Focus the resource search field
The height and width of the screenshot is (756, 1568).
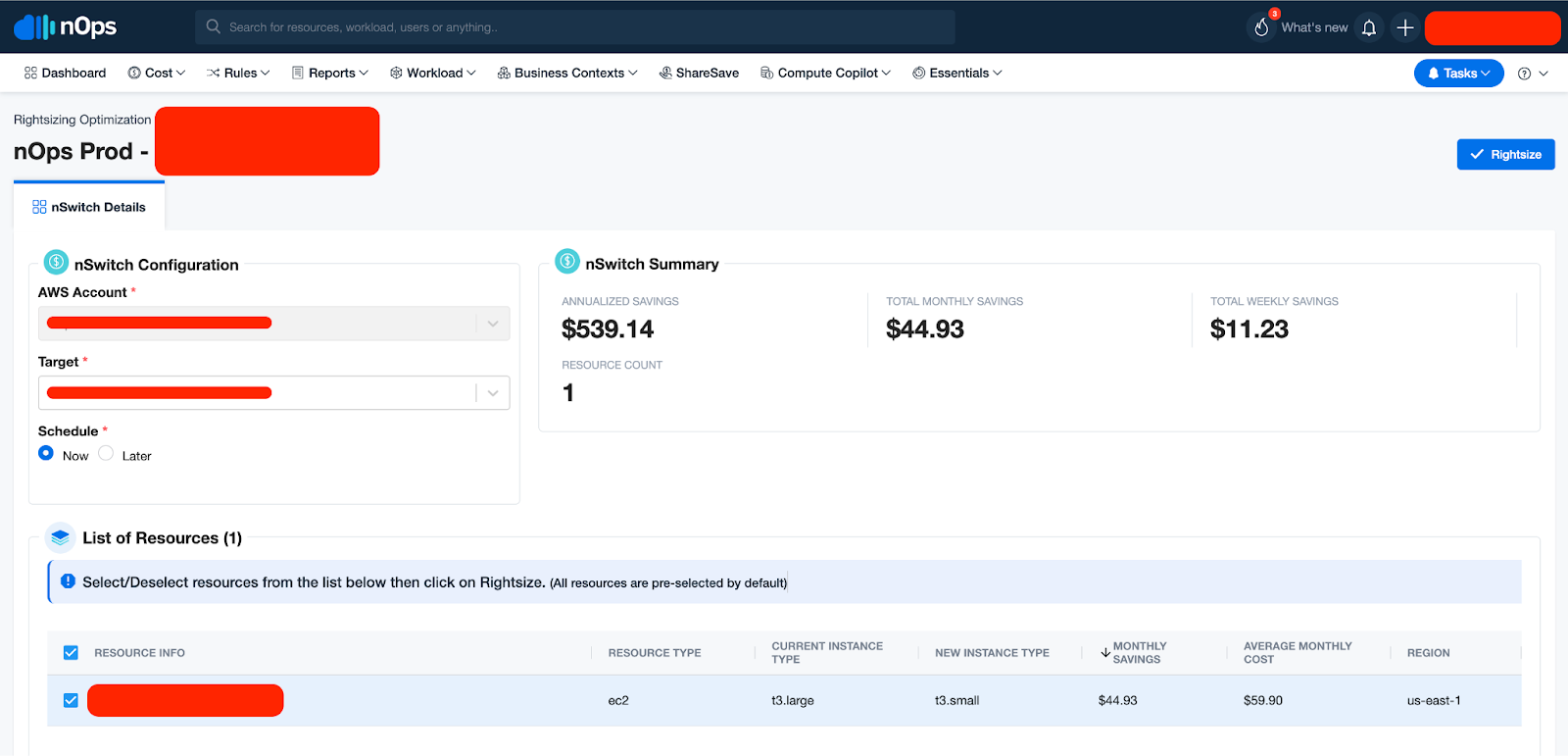pos(578,27)
